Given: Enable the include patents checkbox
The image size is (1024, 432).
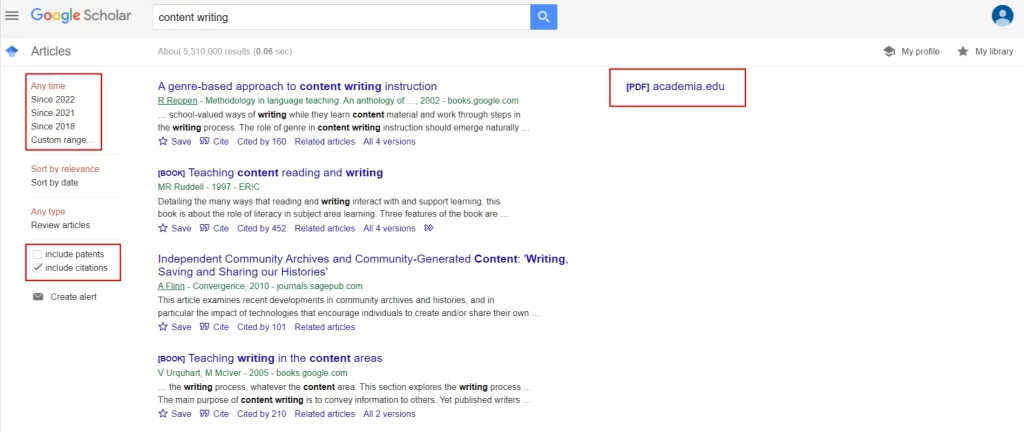Looking at the screenshot, I should pyautogui.click(x=37, y=255).
